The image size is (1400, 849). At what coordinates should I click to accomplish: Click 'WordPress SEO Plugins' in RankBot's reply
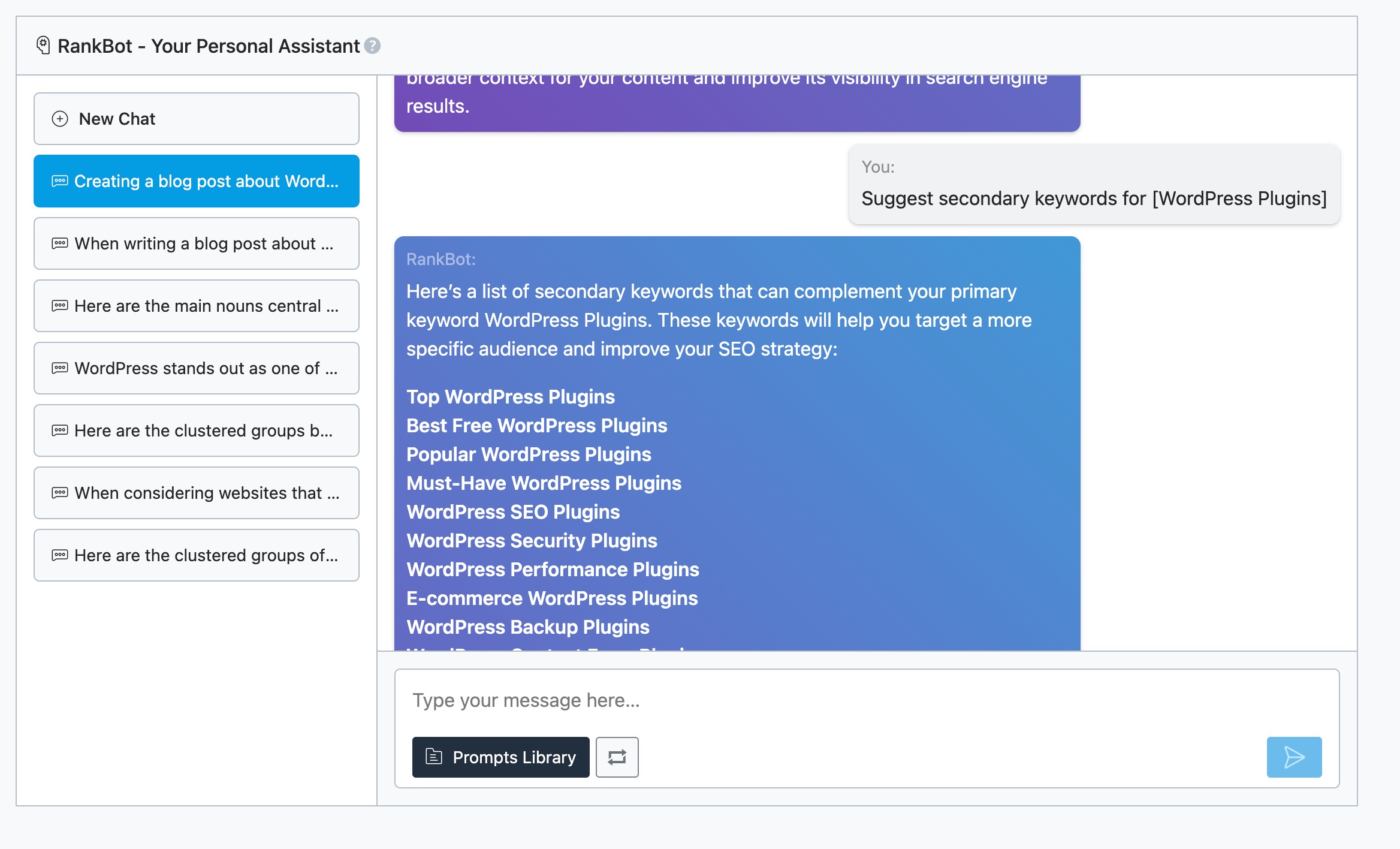pos(513,512)
